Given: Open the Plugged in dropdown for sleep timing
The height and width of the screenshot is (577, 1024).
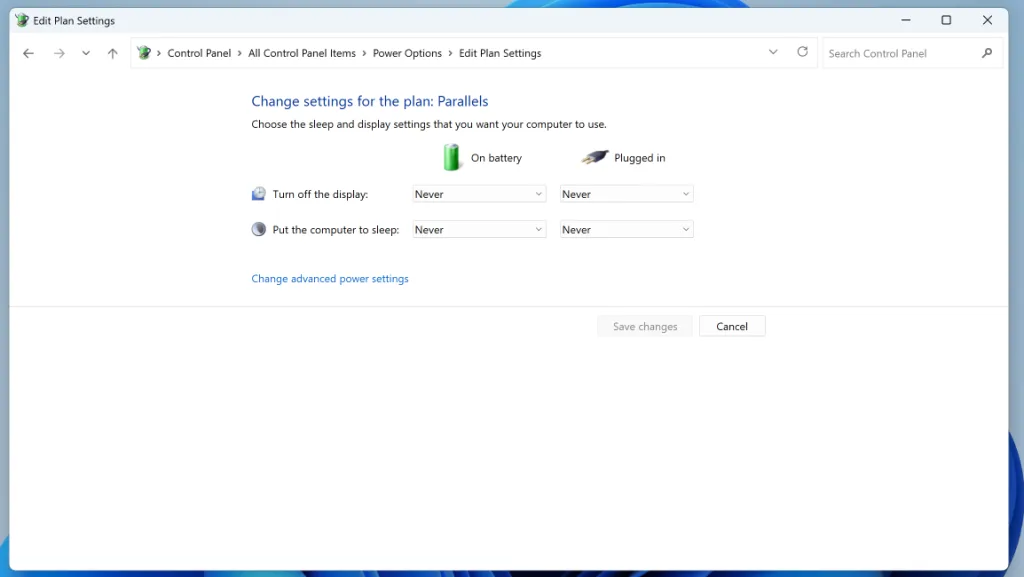Looking at the screenshot, I should pos(626,229).
